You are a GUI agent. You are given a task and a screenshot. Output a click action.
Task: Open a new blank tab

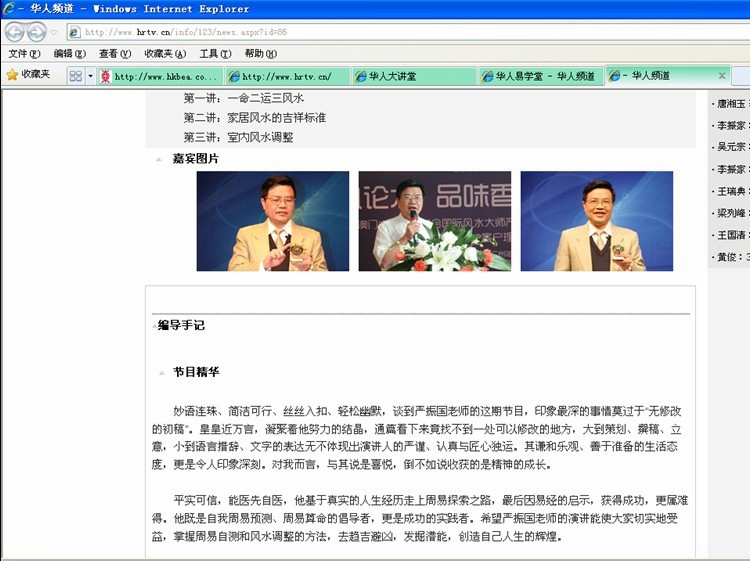coord(741,76)
